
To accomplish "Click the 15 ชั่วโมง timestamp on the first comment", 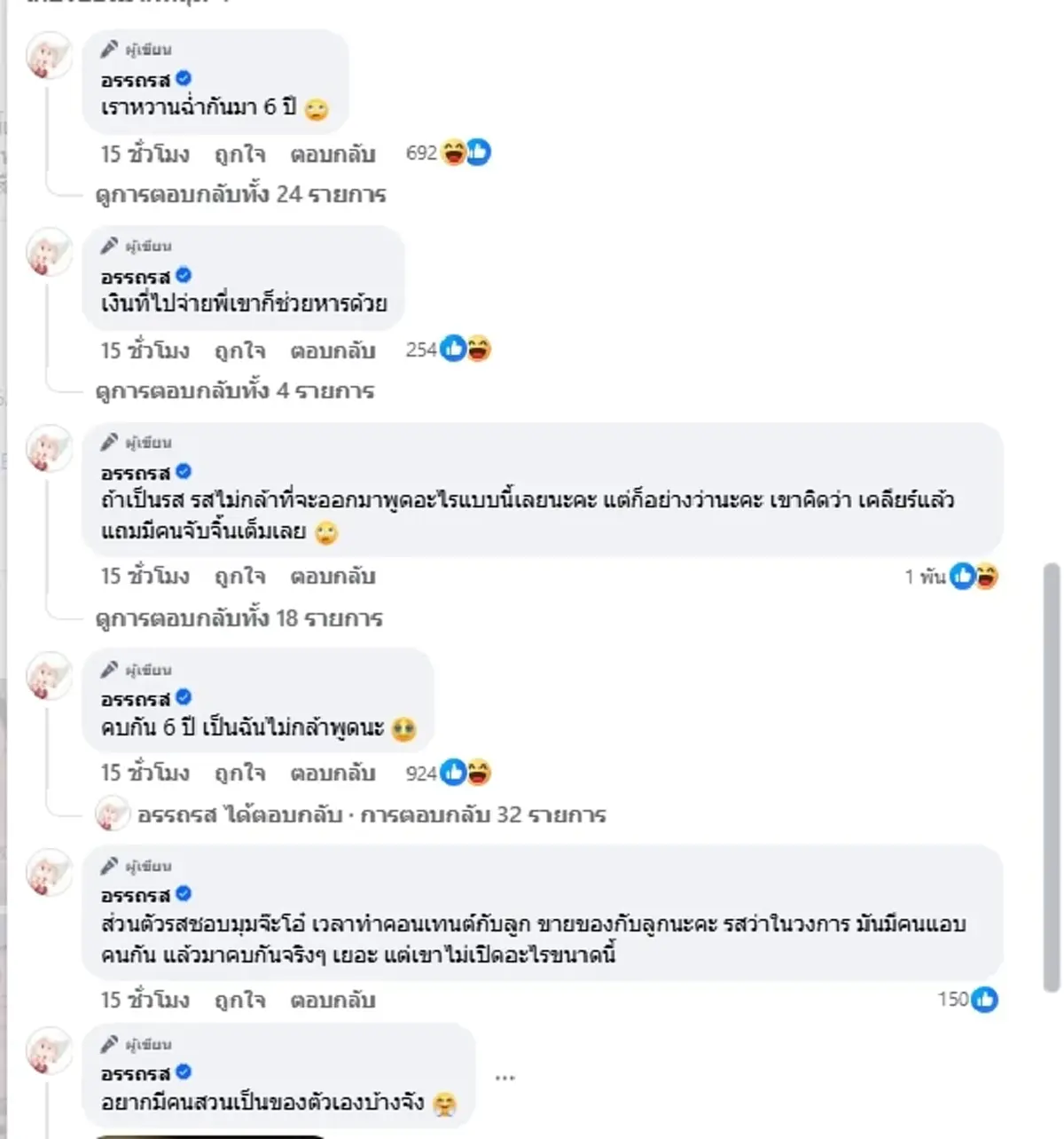I will coord(145,153).
